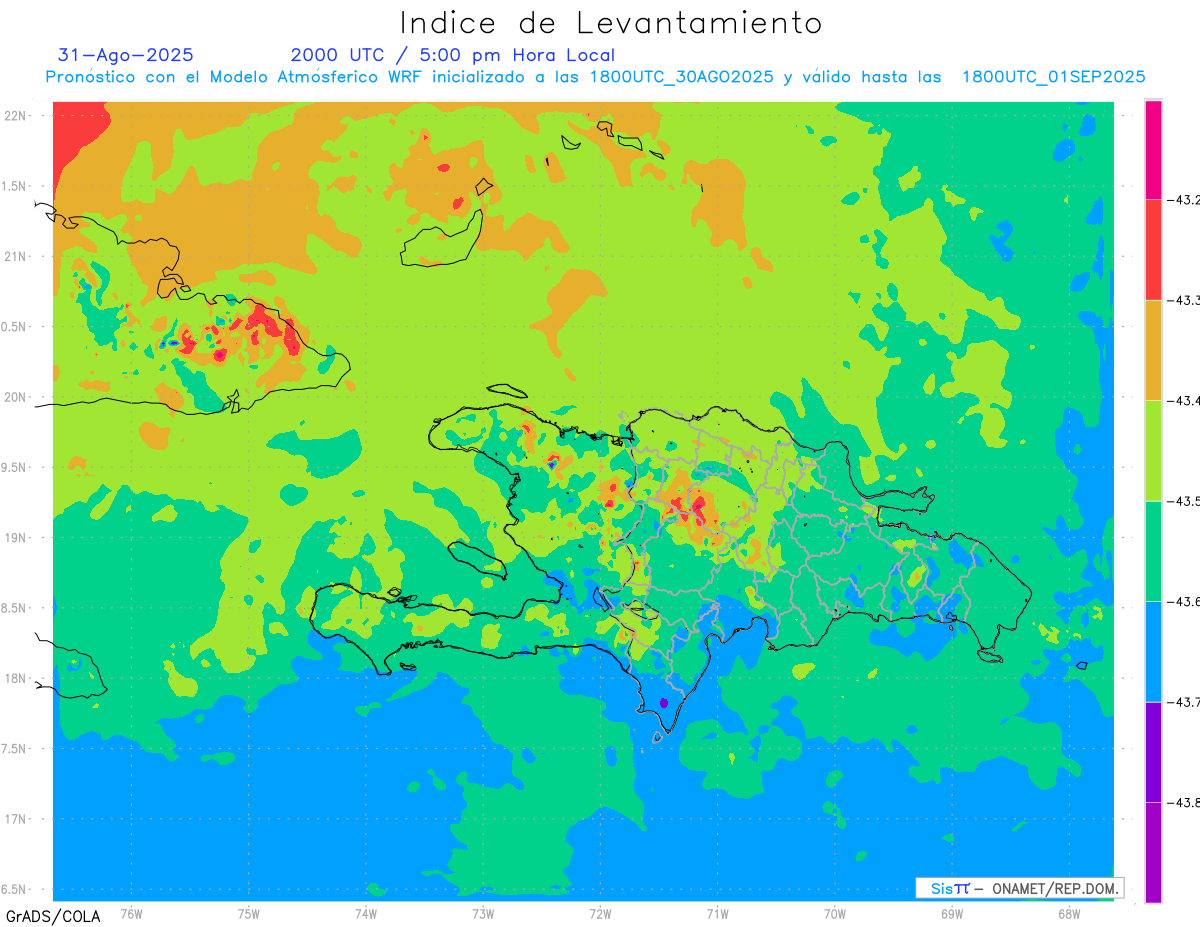Click the '72W' longitude label

tap(600, 913)
